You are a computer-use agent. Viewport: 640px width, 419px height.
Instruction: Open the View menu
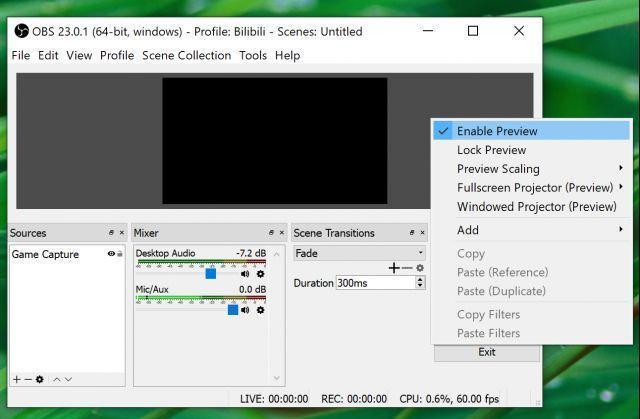[79, 55]
